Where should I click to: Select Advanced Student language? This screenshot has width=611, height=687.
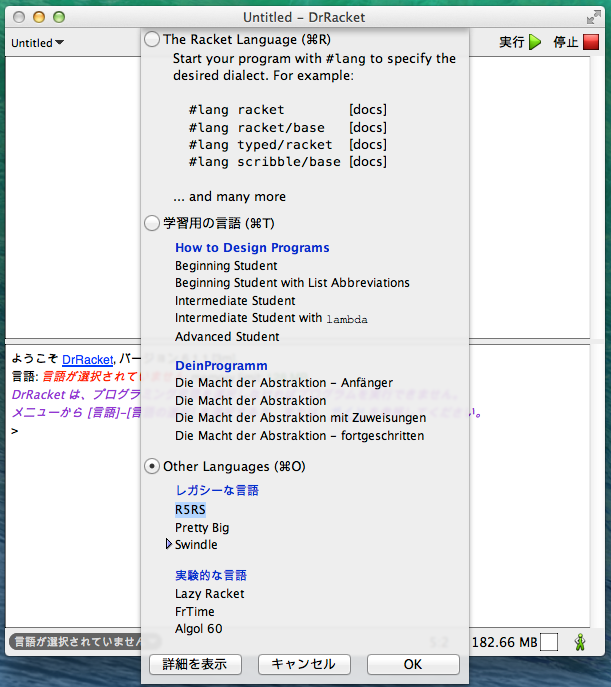(x=227, y=336)
